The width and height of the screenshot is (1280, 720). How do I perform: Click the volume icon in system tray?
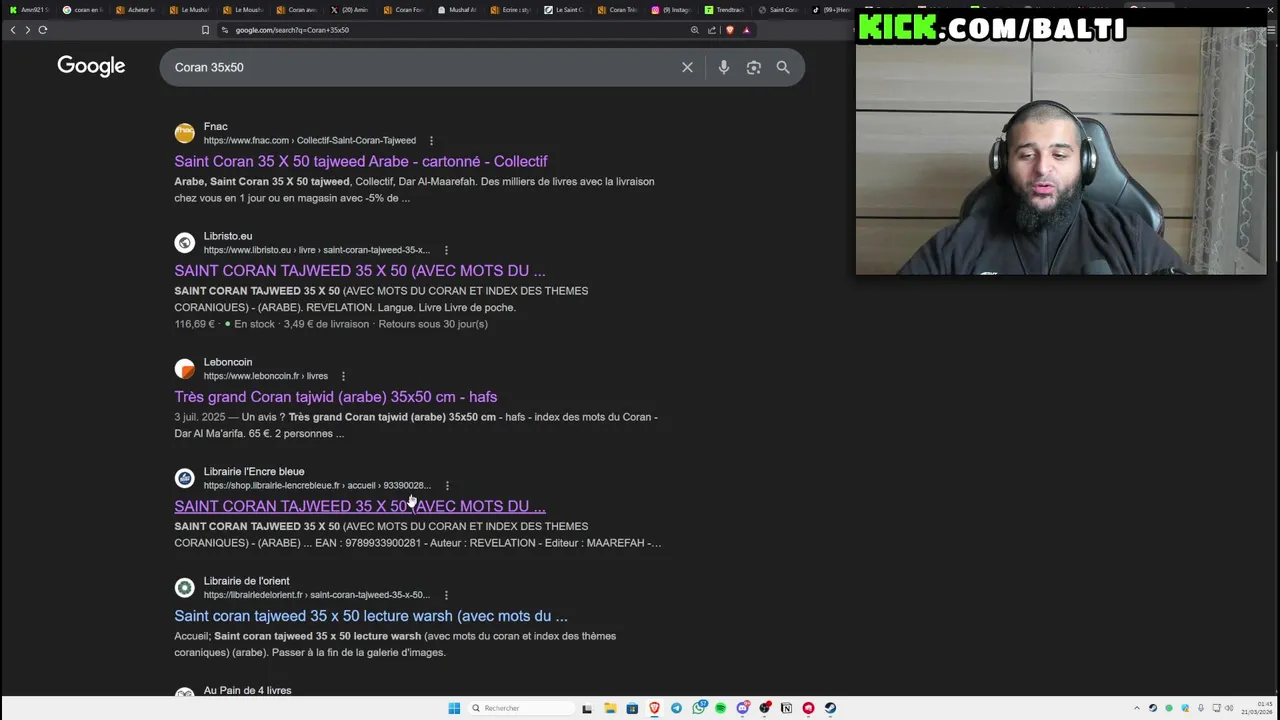1229,708
